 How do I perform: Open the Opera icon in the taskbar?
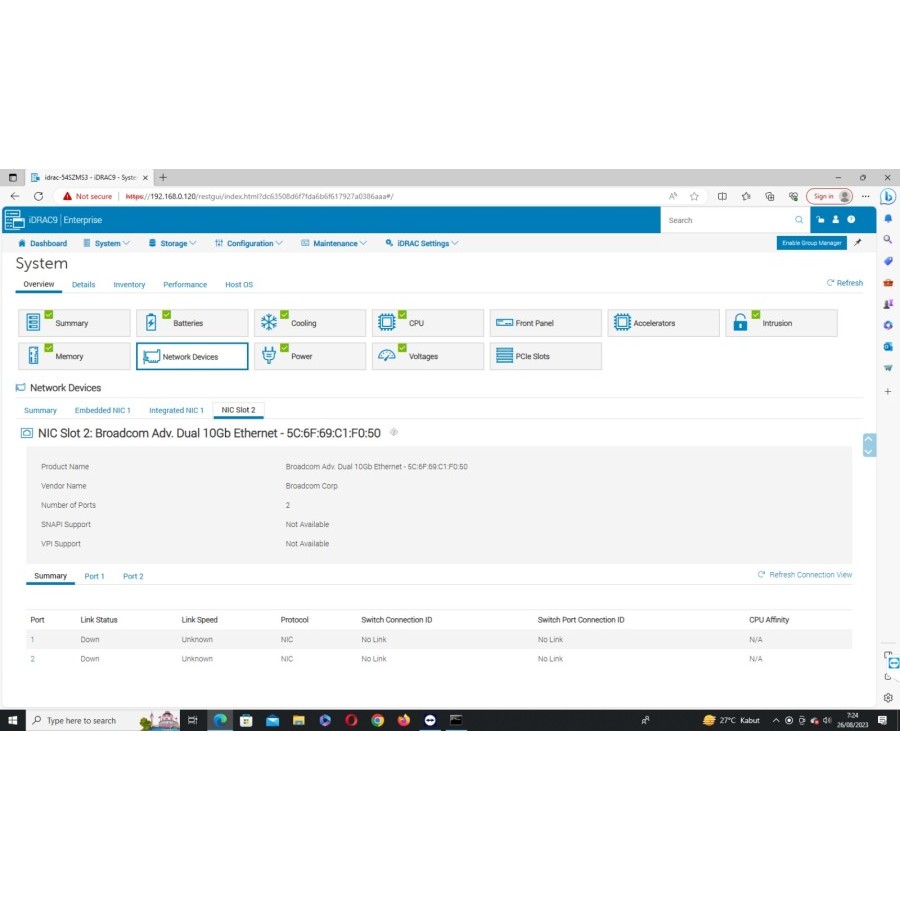351,720
